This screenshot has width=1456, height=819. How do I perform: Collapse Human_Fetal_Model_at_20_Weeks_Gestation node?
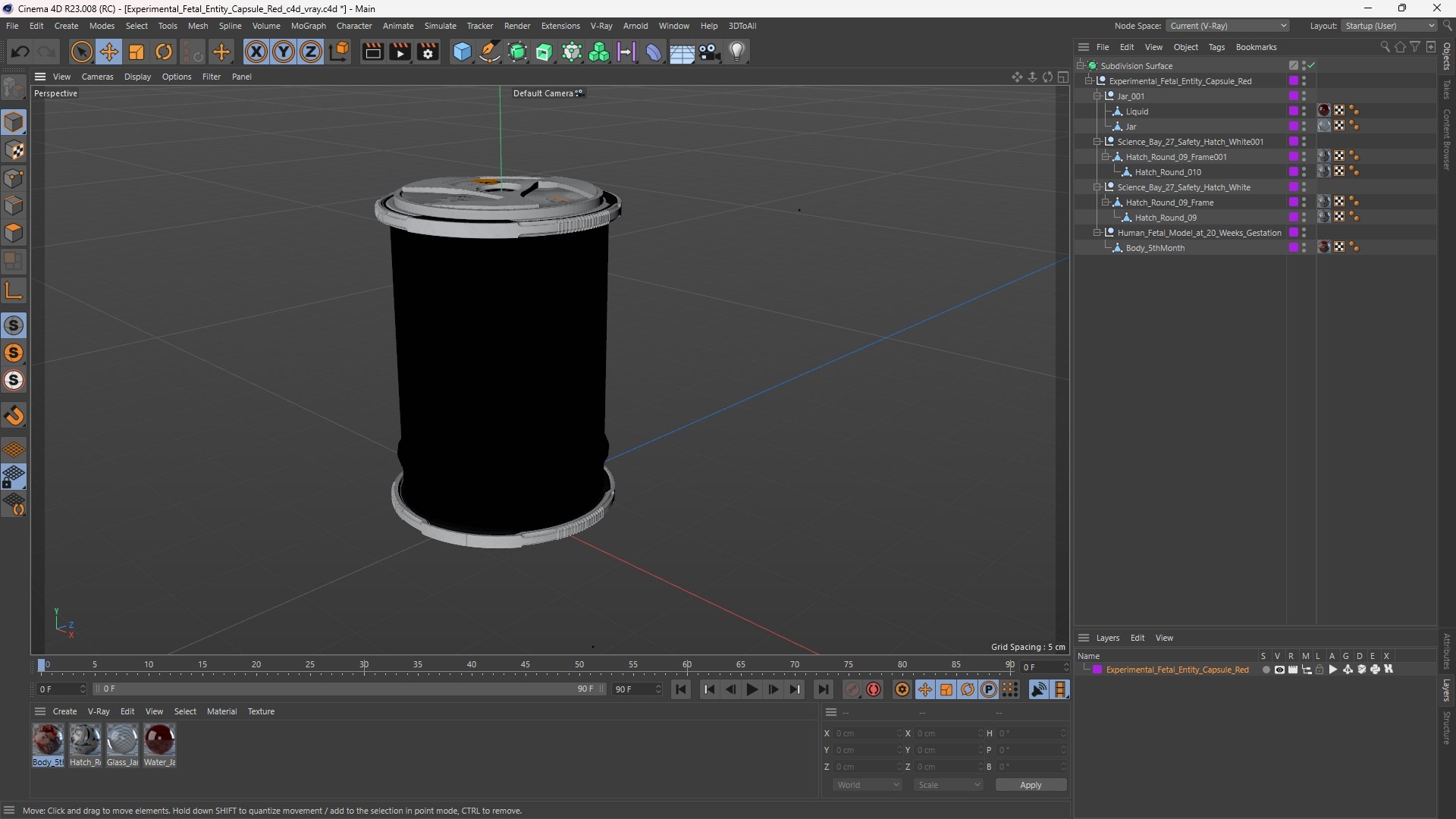point(1097,233)
